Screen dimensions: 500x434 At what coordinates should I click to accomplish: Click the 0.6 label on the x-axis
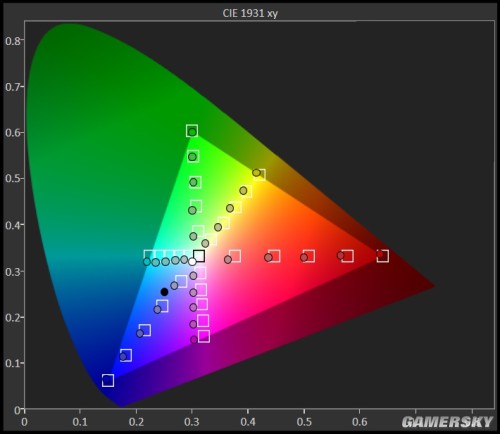tap(360, 422)
